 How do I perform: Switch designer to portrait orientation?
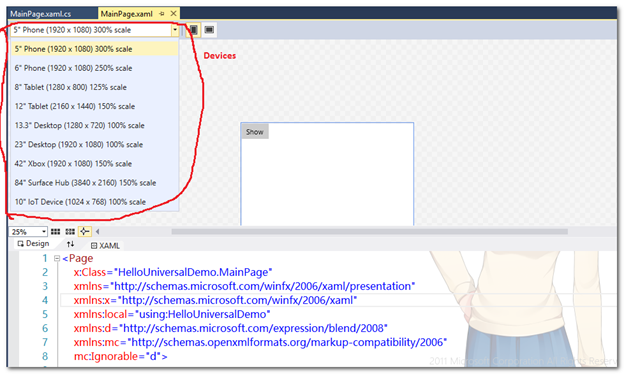193,30
